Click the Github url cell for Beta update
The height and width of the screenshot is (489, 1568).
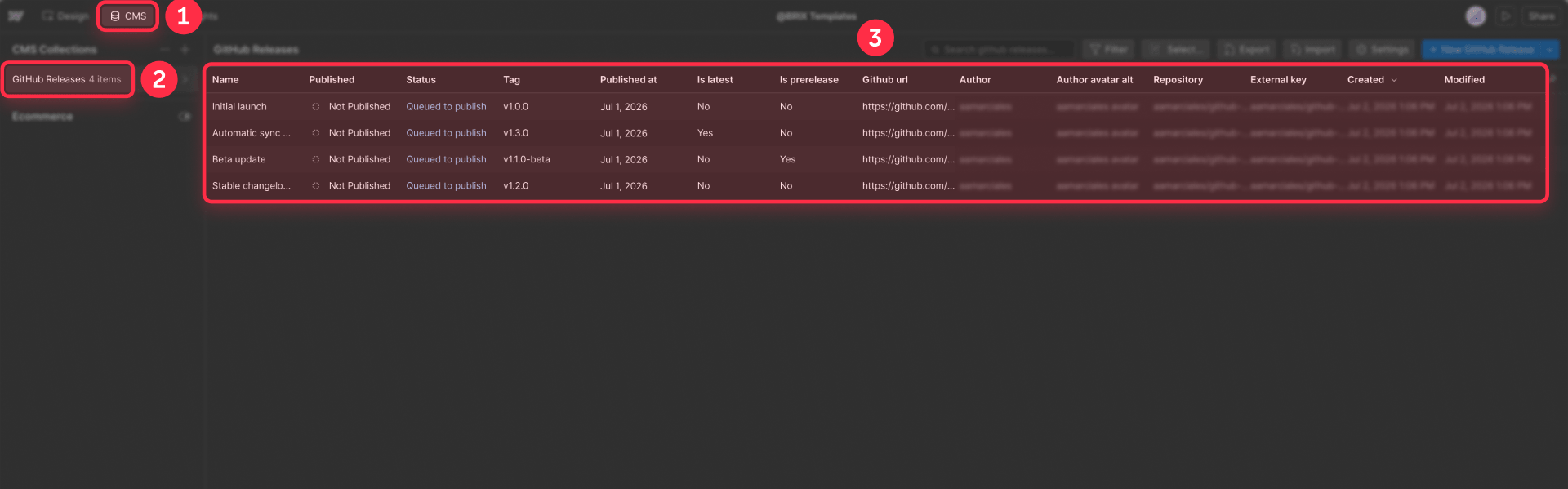pos(908,160)
